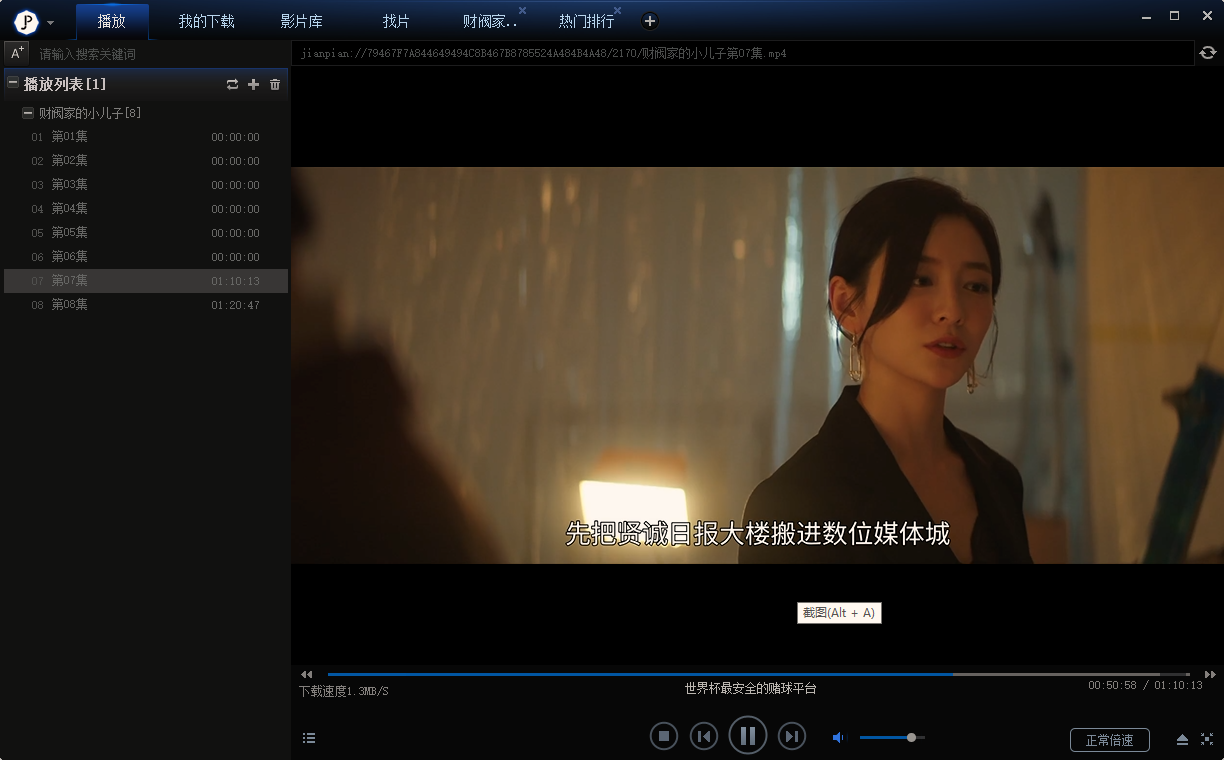This screenshot has height=760, width=1224.
Task: Skip to the next episode
Action: pos(791,737)
